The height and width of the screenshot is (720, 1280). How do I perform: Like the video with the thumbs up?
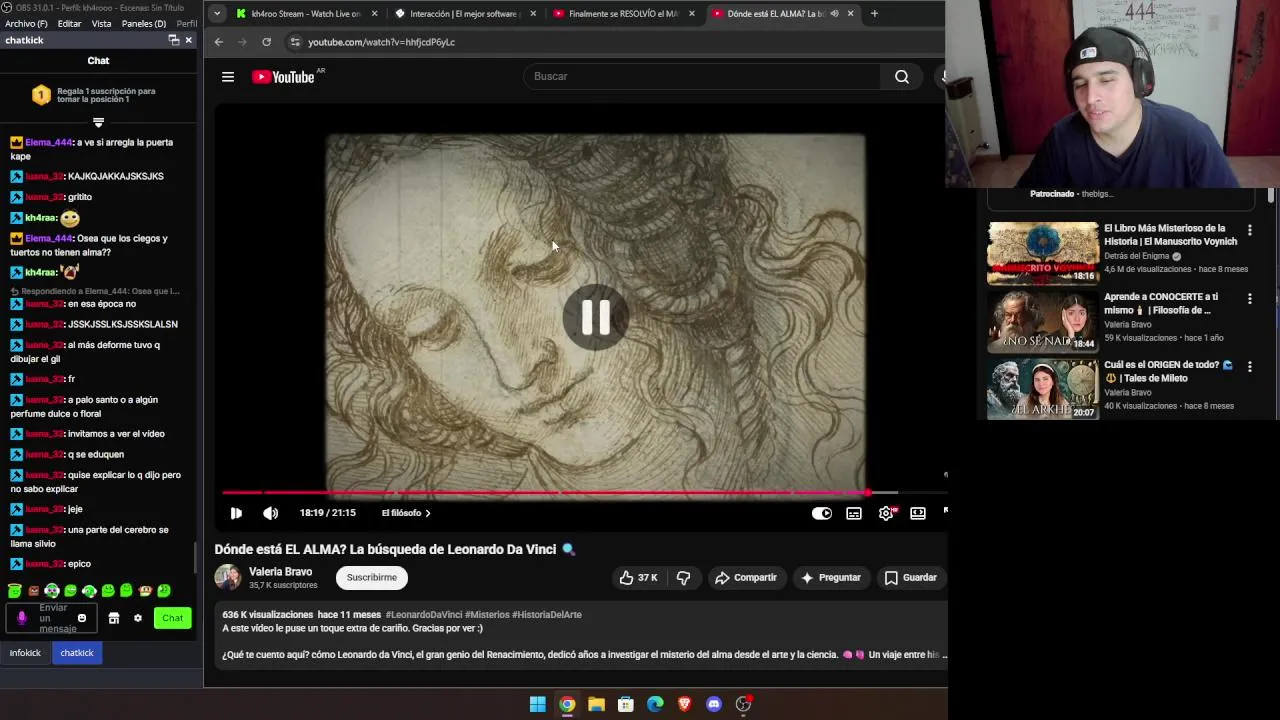(x=638, y=578)
